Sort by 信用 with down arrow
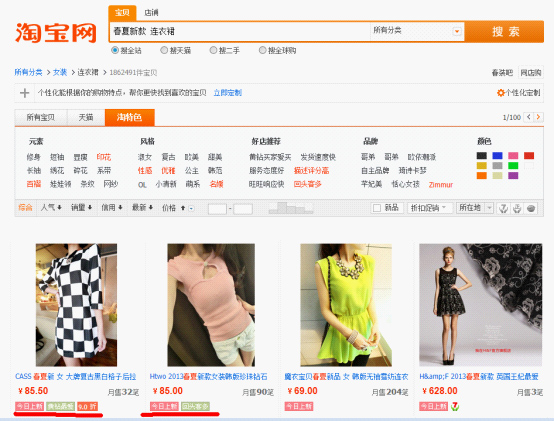This screenshot has height=421, width=554. (x=112, y=208)
